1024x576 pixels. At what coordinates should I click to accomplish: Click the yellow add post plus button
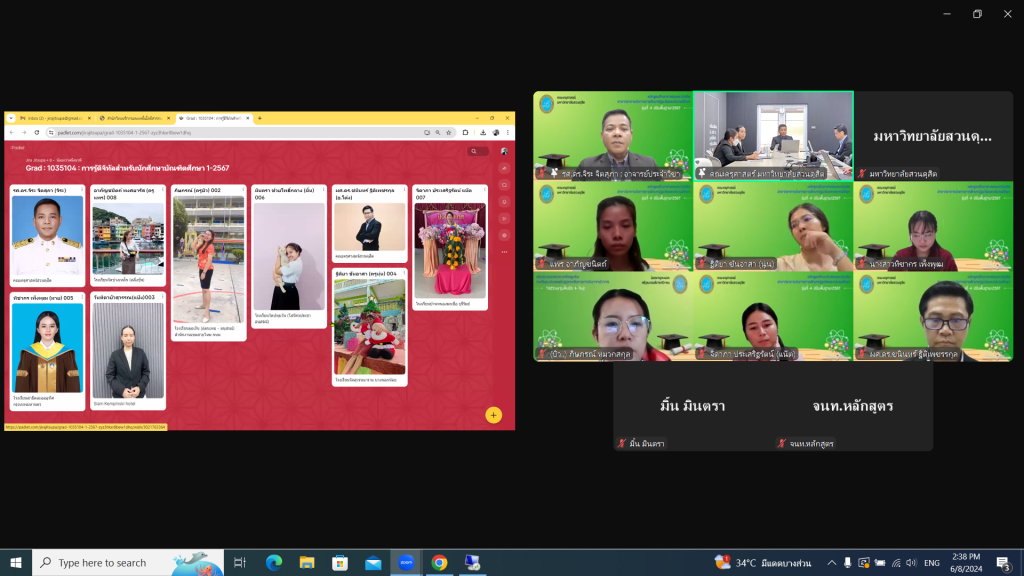pyautogui.click(x=493, y=415)
